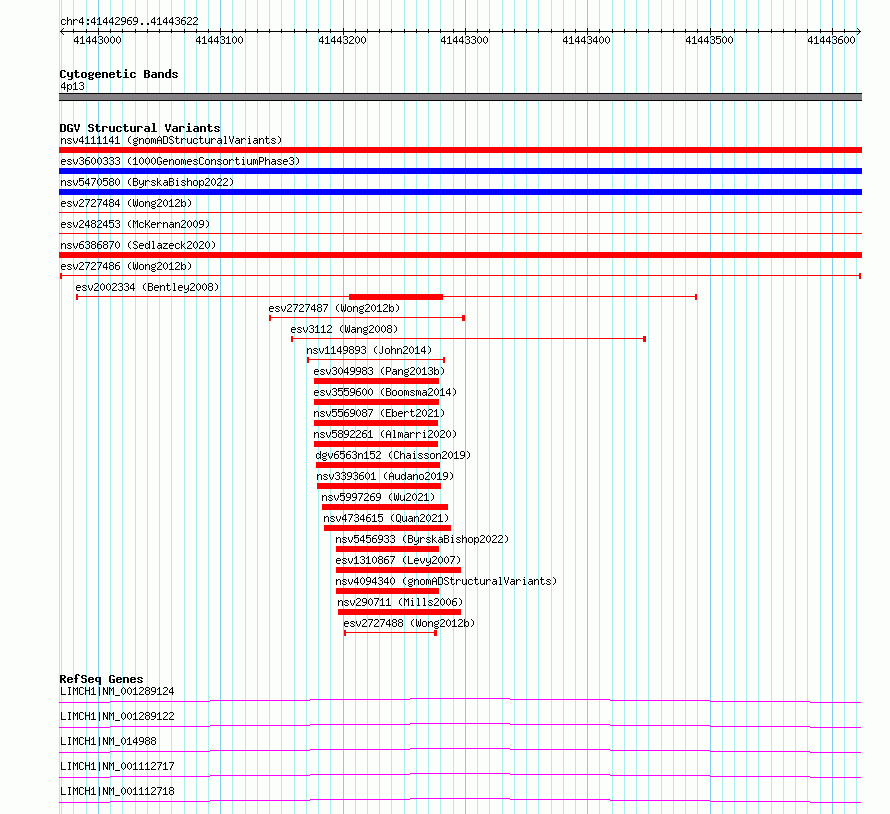The width and height of the screenshot is (890, 814).
Task: Open gene LIMCH1|NM_001289122
Action: pos(117,716)
